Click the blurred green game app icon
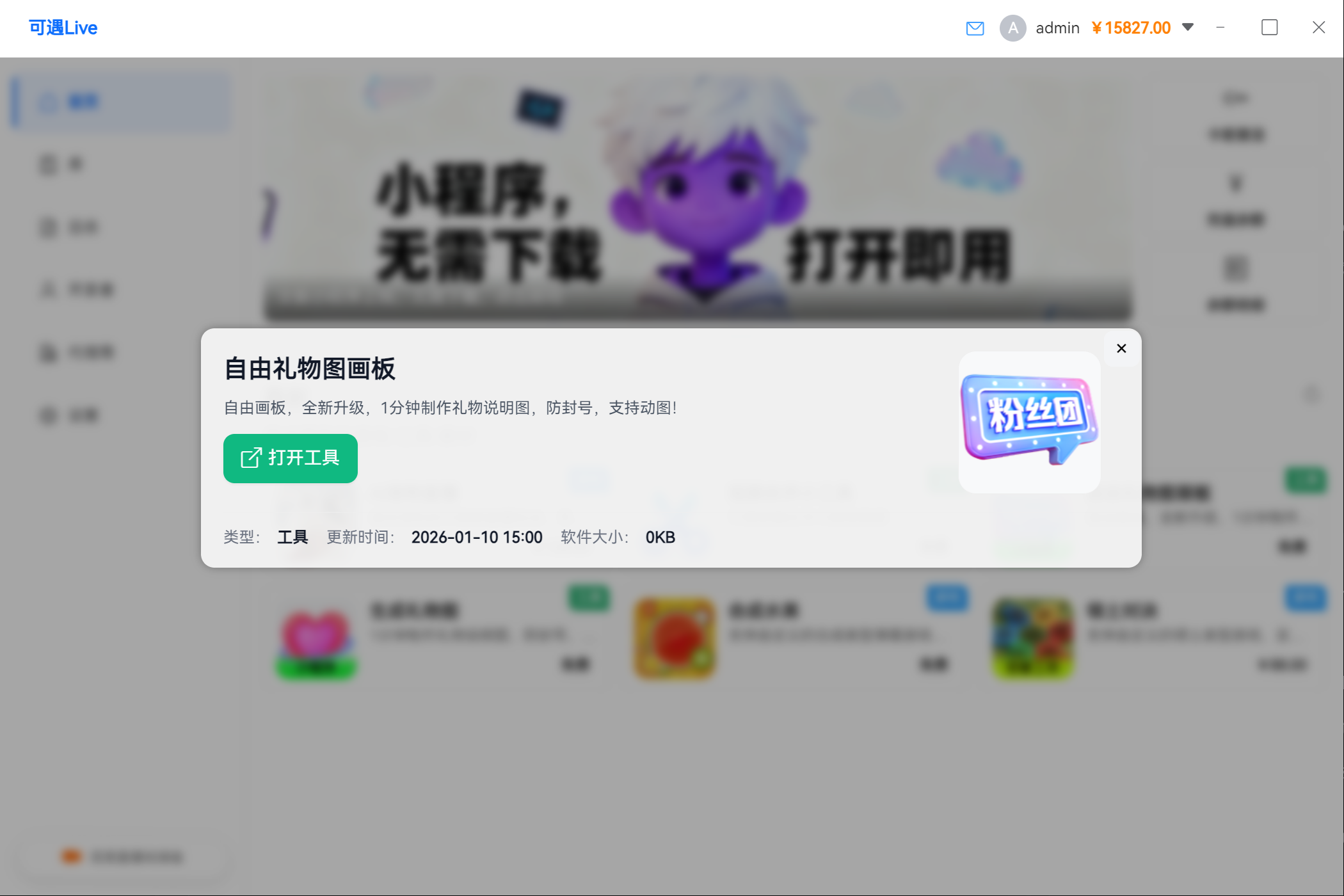The width and height of the screenshot is (1344, 896). click(1032, 638)
